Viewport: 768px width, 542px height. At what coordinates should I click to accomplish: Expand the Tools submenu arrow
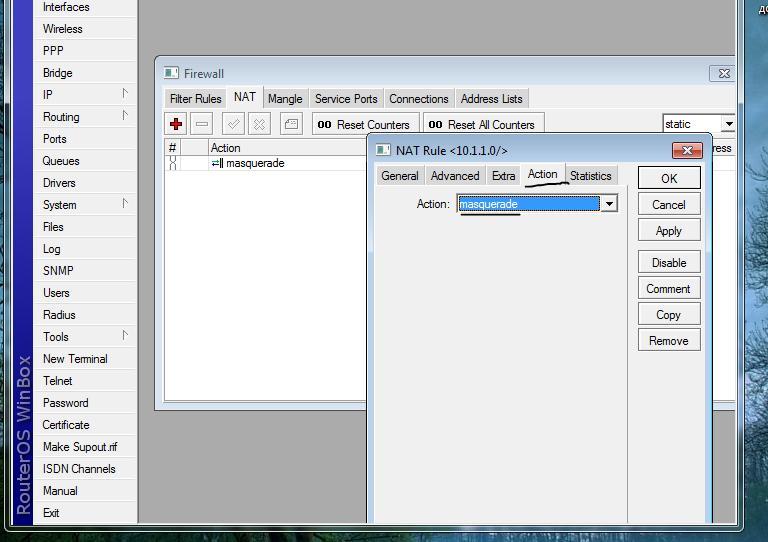(125, 336)
